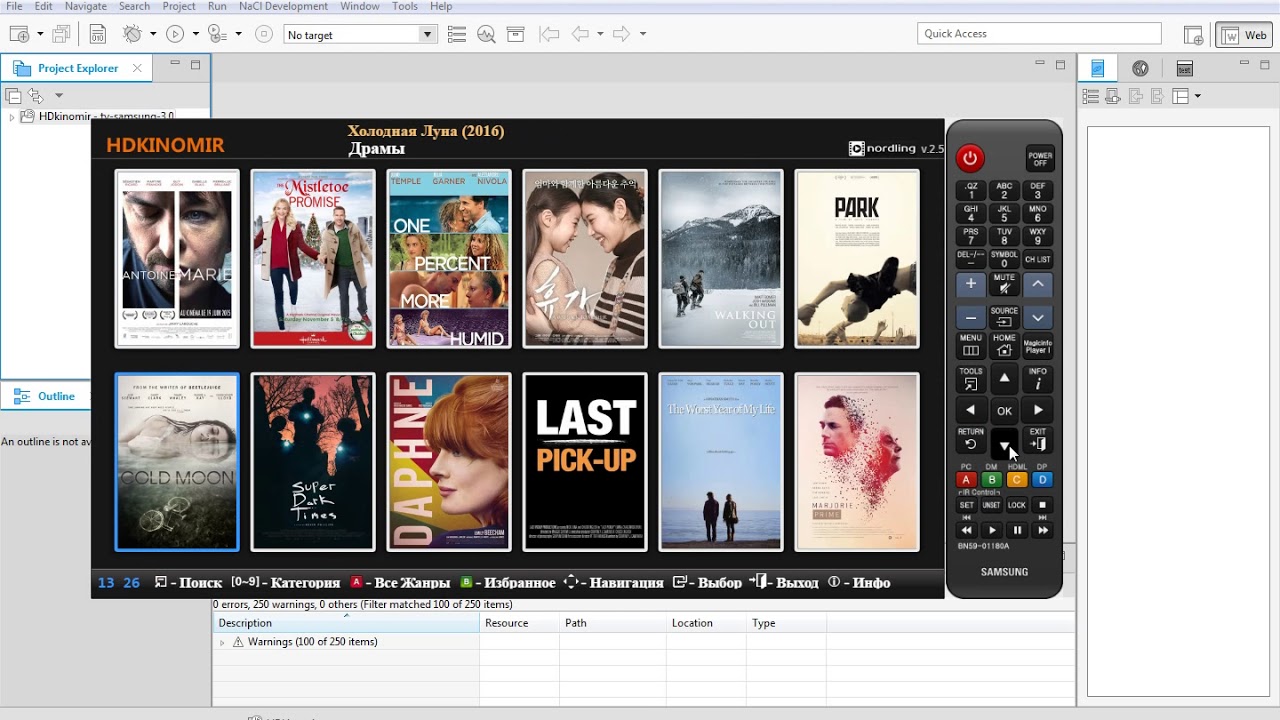The height and width of the screenshot is (720, 1280).
Task: Go back with the remote's RETURN key
Action: point(970,439)
